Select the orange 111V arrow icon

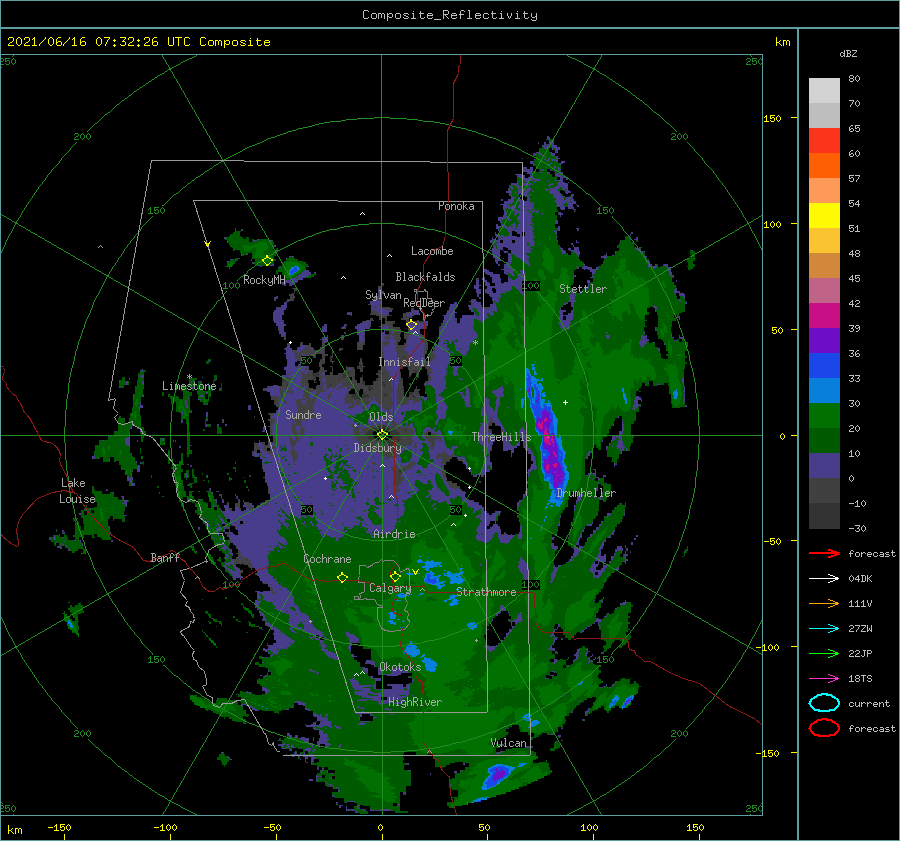pyautogui.click(x=824, y=603)
